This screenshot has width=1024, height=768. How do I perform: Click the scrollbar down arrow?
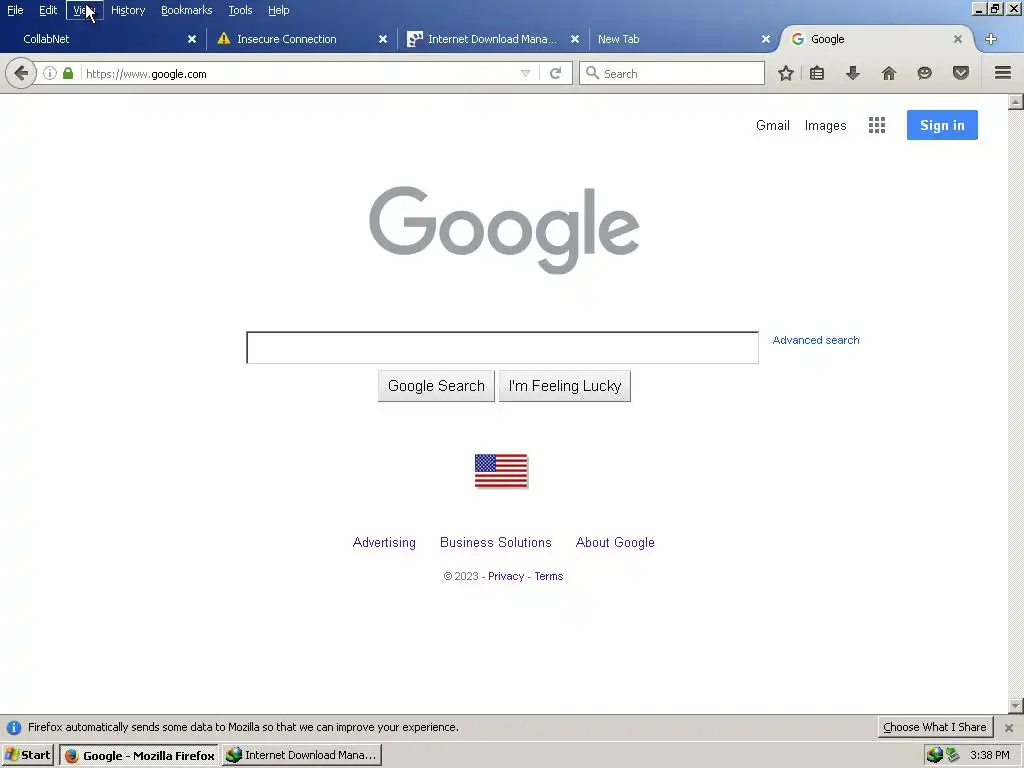pos(1016,706)
